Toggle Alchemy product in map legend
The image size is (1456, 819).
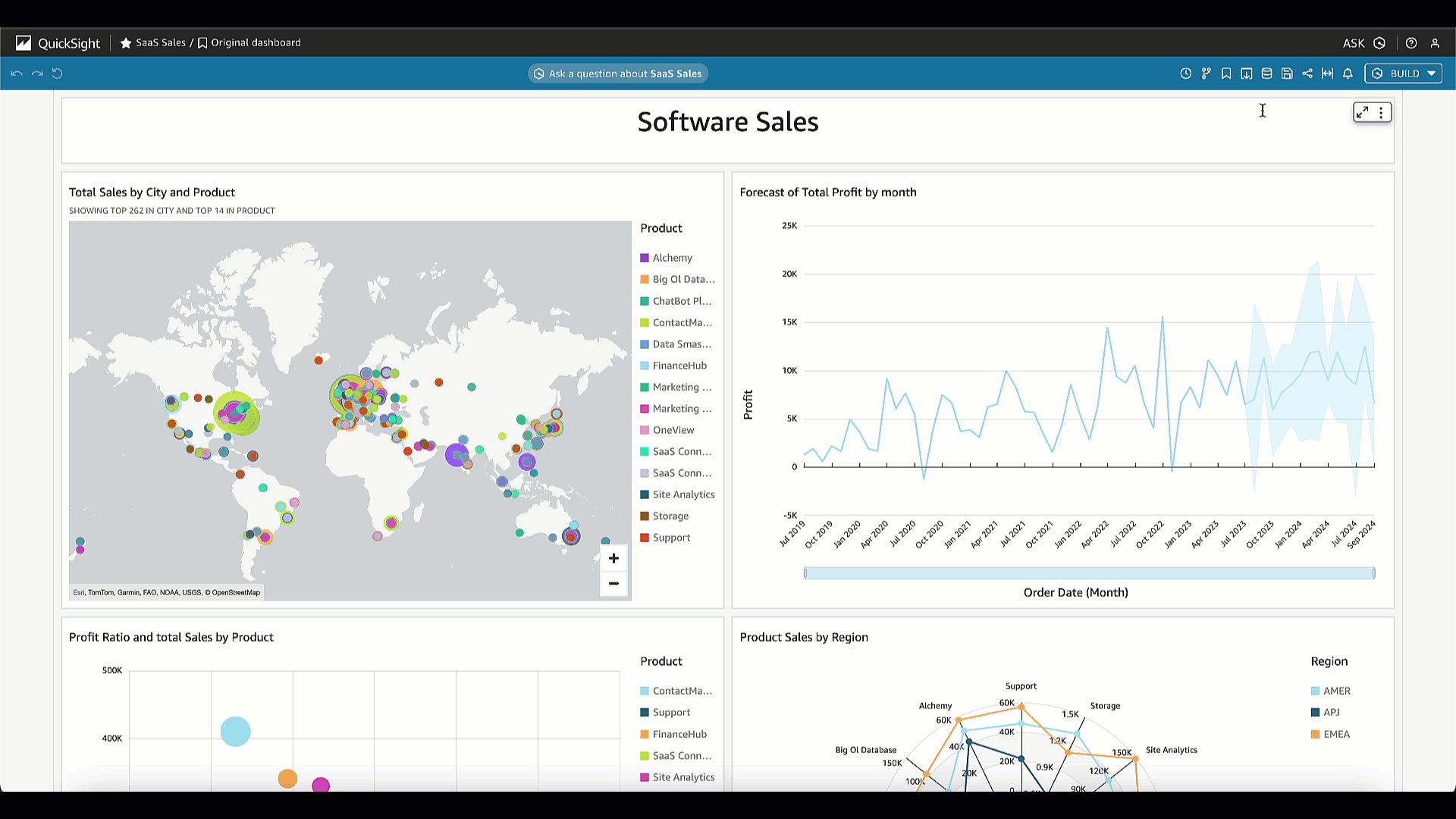[x=672, y=258]
